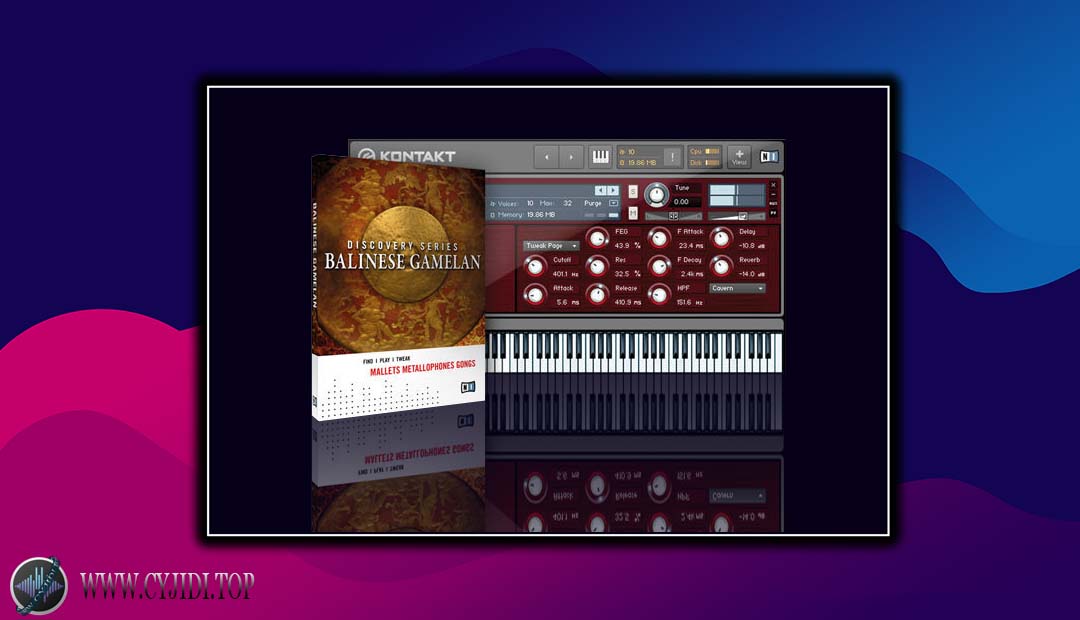Click the volume slider under level meters
The width and height of the screenshot is (1080, 620).
[736, 216]
